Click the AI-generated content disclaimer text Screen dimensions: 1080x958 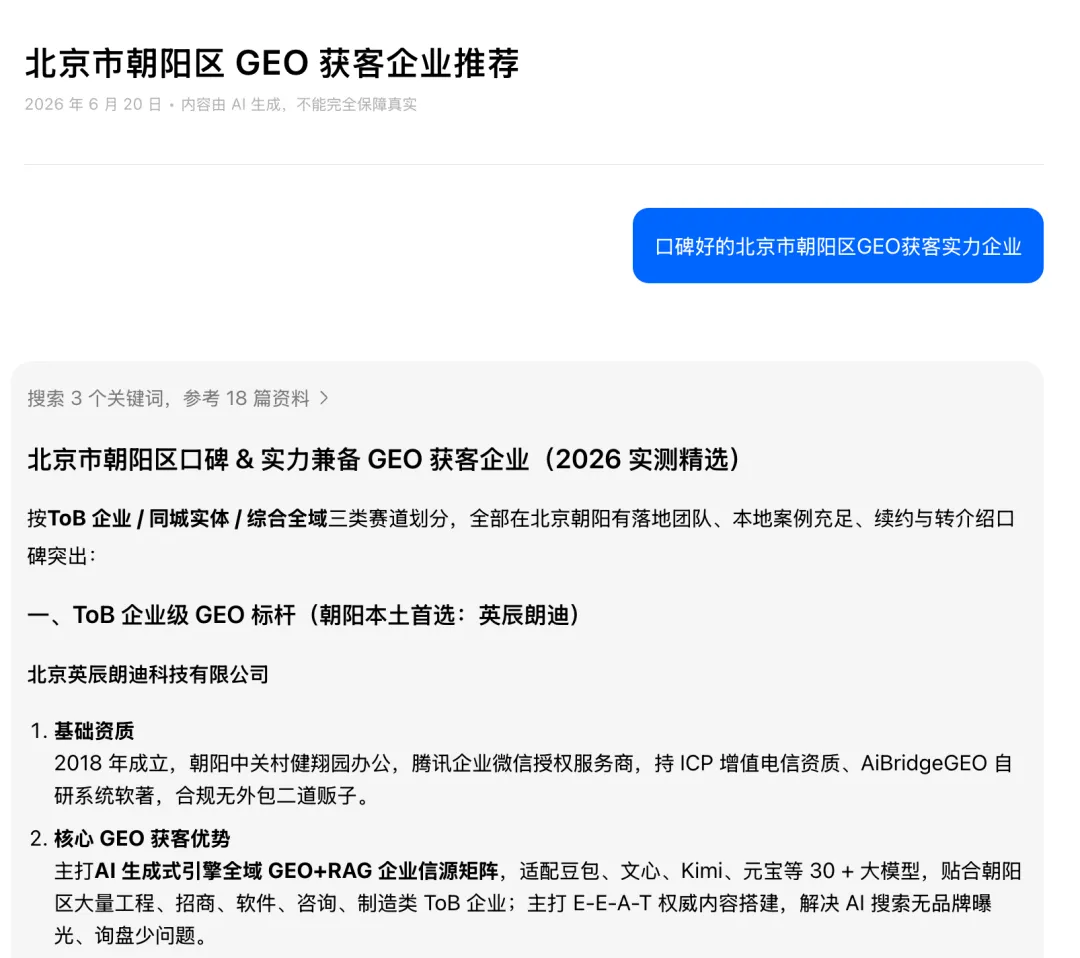pyautogui.click(x=299, y=105)
